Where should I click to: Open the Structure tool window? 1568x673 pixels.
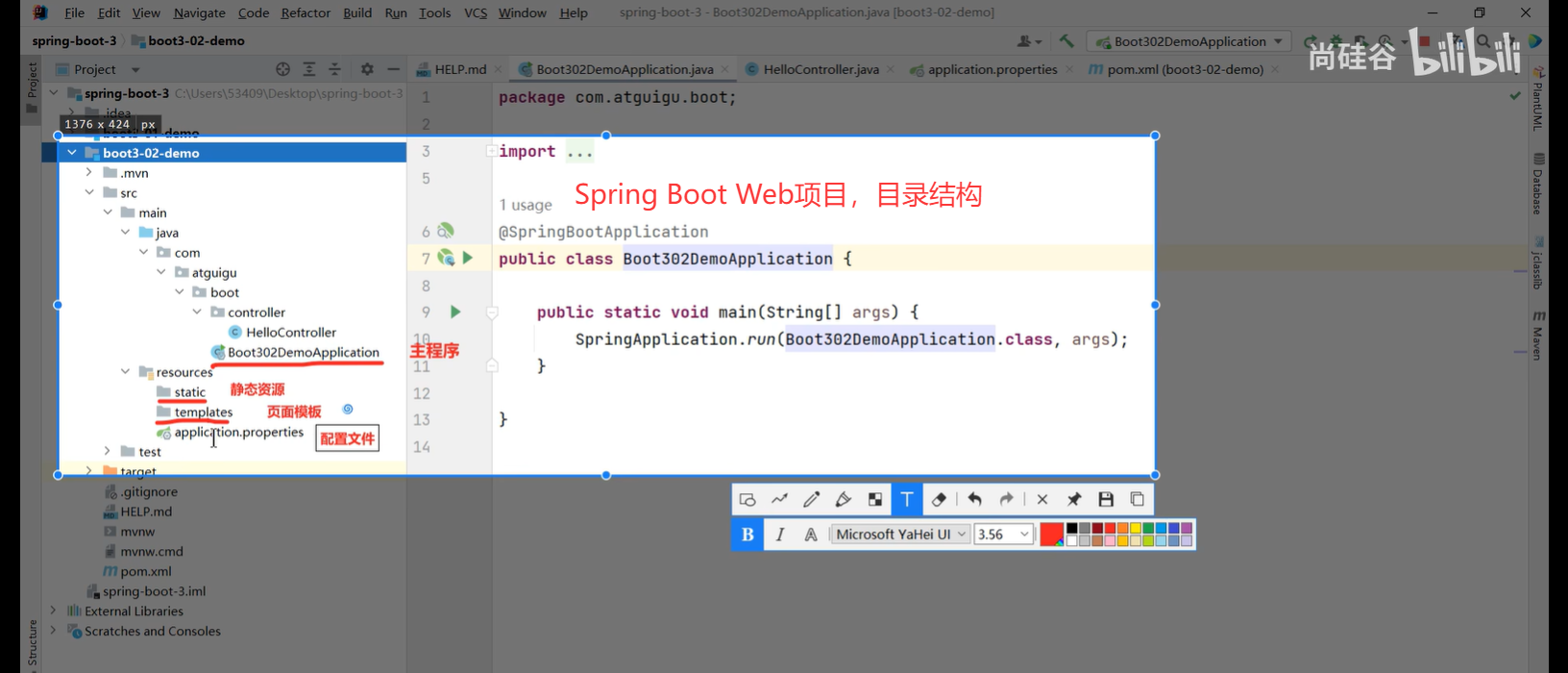[x=32, y=644]
